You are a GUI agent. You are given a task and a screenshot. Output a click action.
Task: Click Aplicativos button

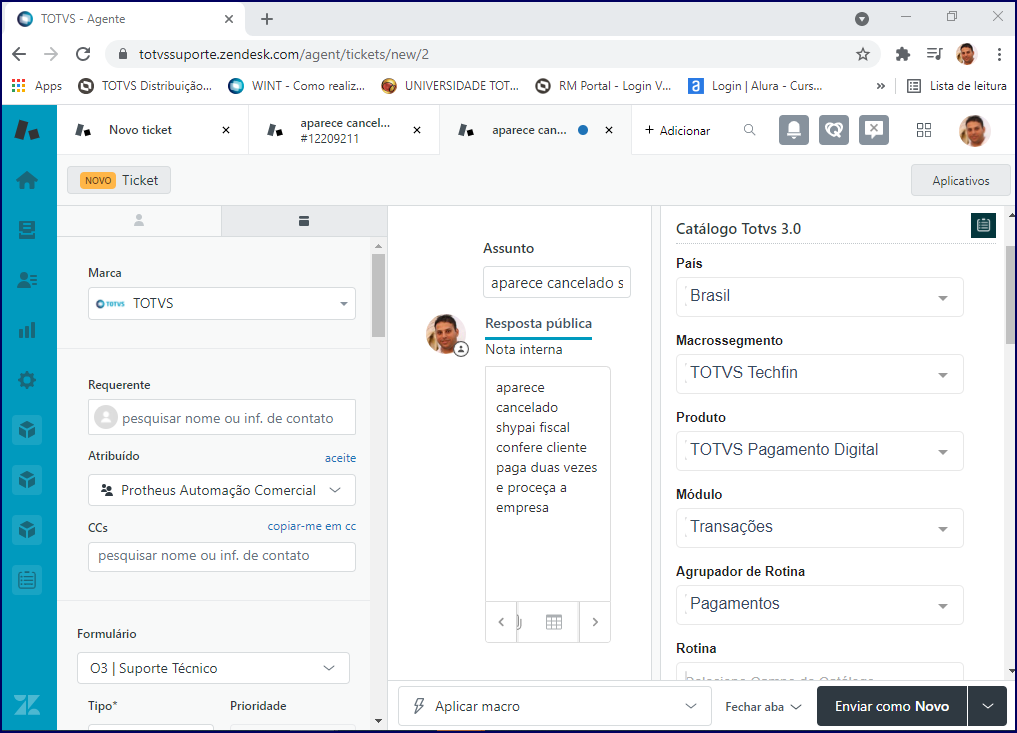click(x=961, y=180)
